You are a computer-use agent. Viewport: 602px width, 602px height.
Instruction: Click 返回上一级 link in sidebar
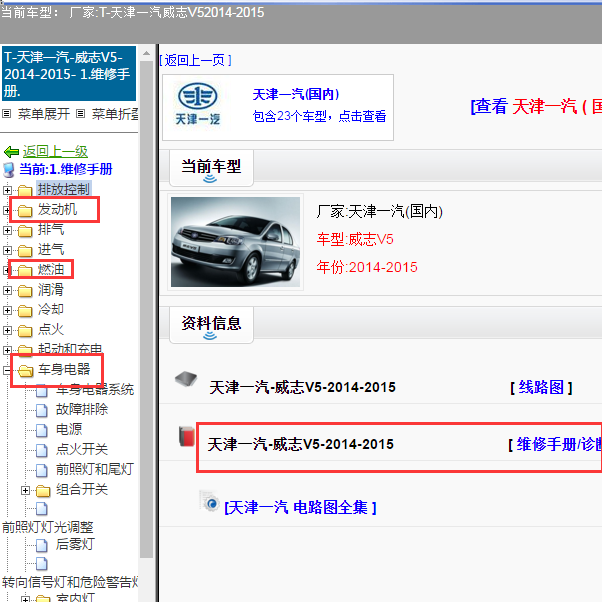55,152
